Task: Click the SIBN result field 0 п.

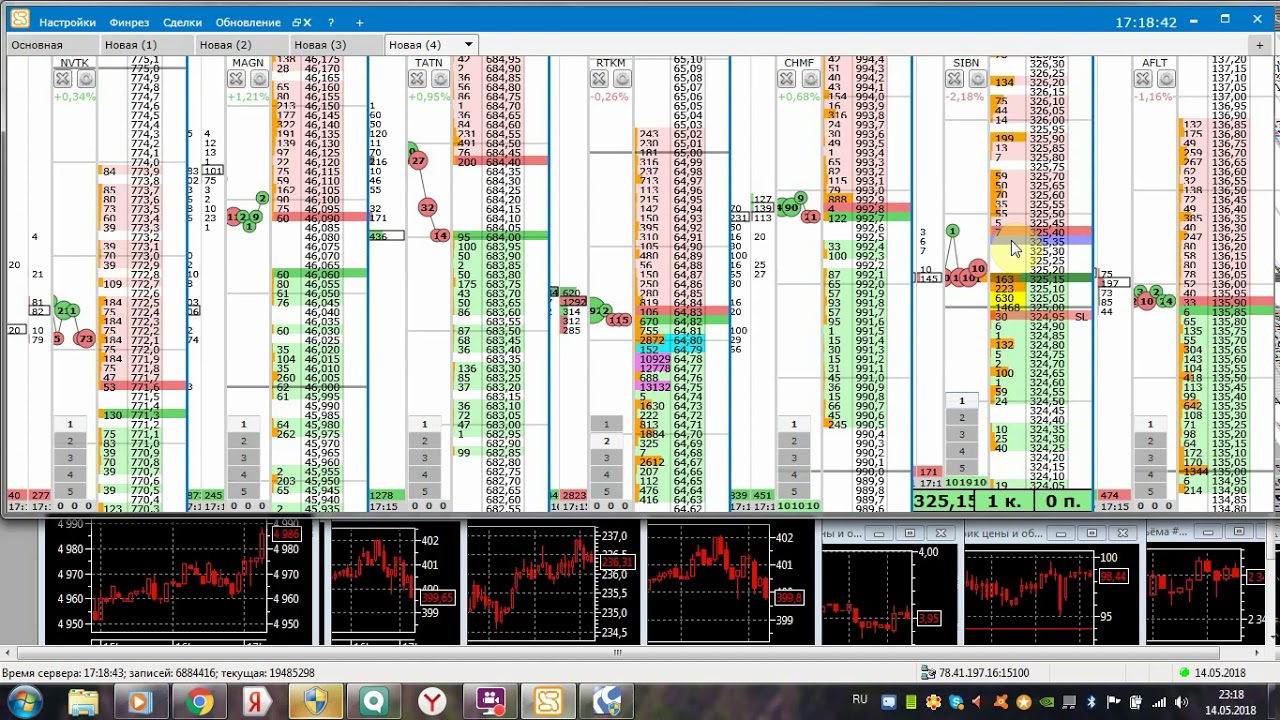Action: (x=1063, y=501)
